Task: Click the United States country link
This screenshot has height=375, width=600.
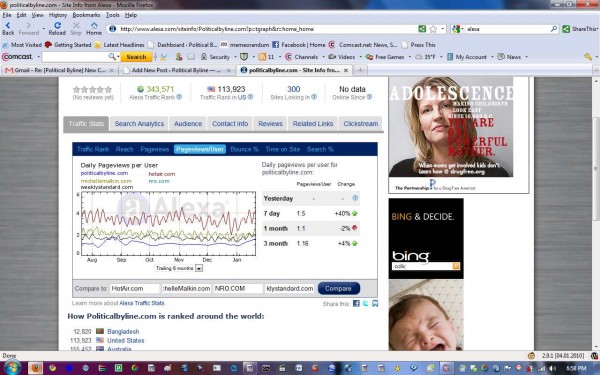Action: point(126,340)
